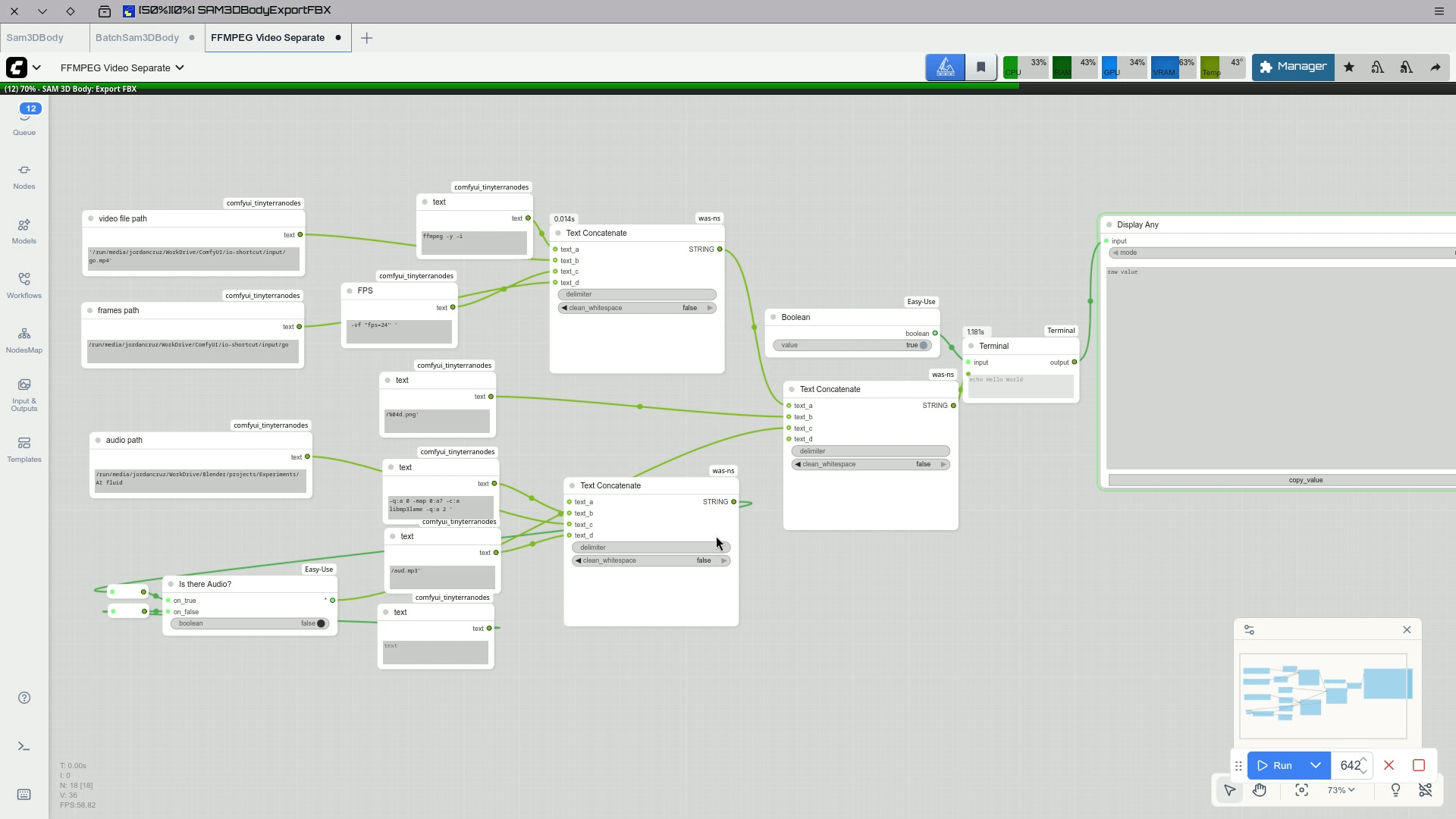Open the NodesMap sidebar panel
The height and width of the screenshot is (819, 1456).
[24, 340]
